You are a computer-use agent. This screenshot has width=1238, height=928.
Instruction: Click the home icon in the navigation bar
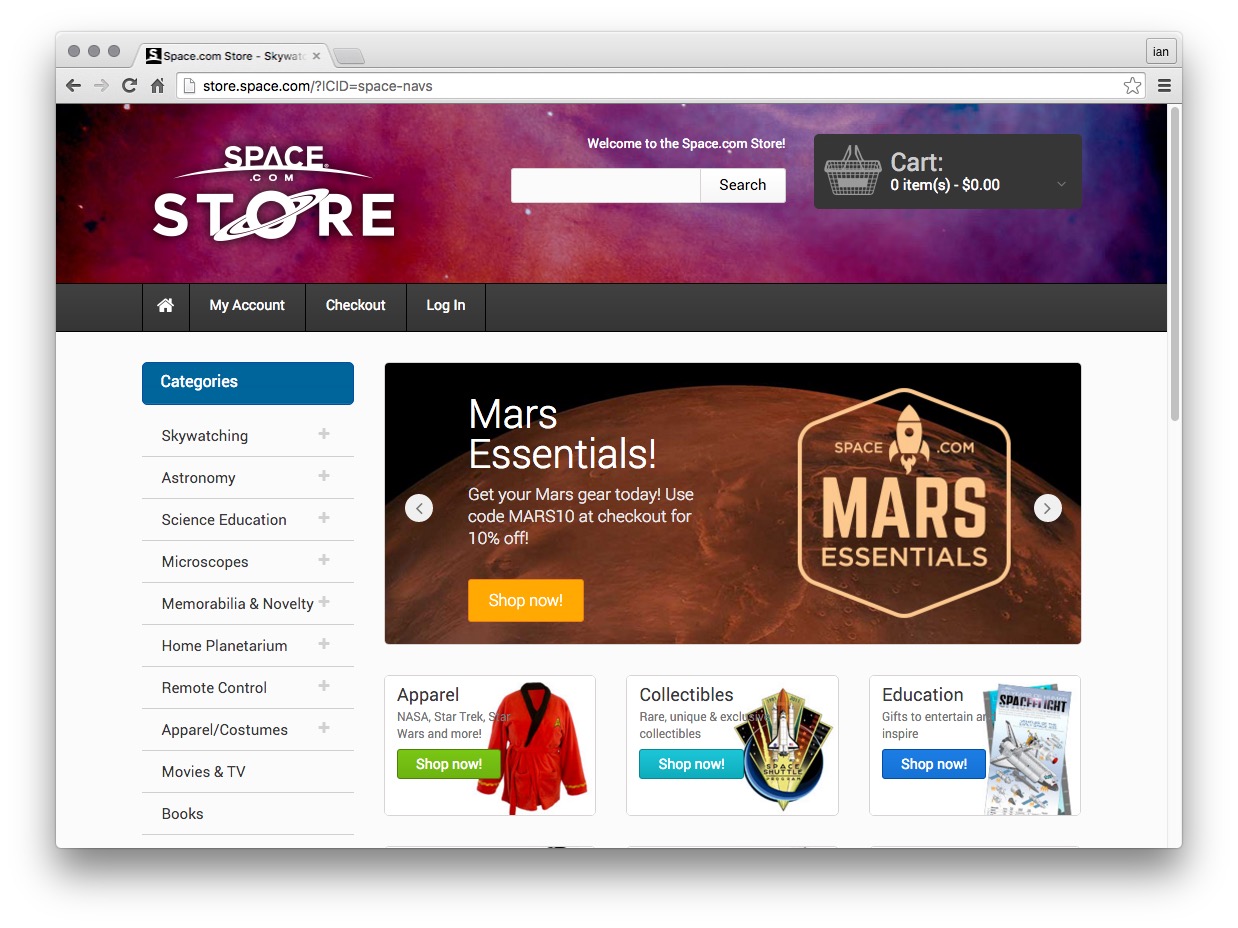(x=165, y=306)
